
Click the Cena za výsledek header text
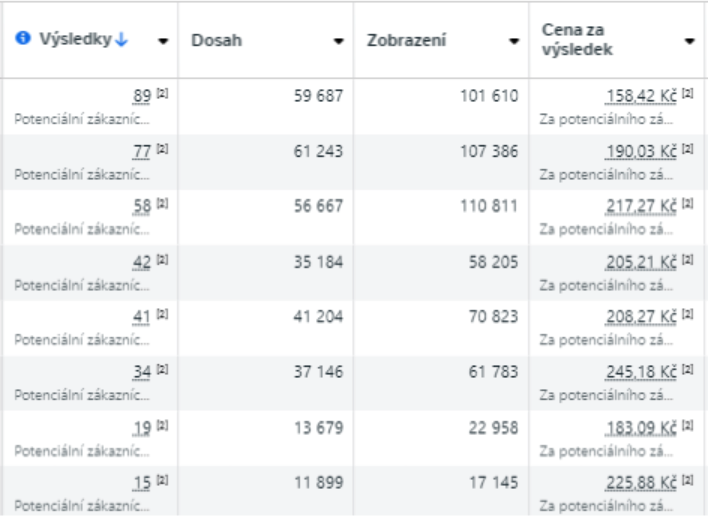pos(577,39)
